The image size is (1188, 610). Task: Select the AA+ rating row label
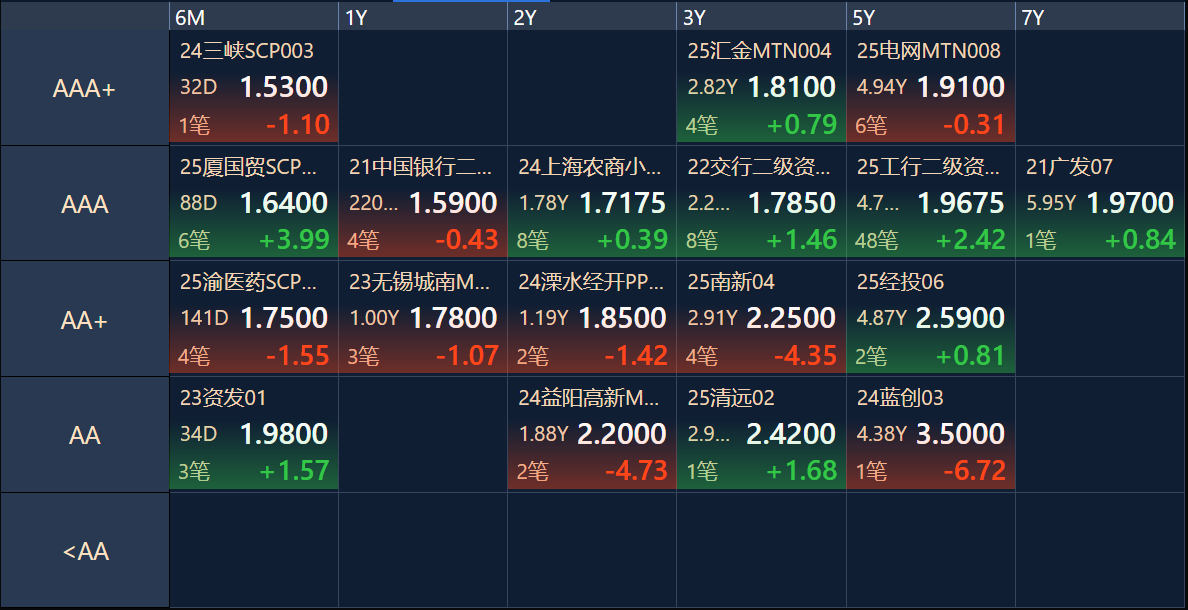click(84, 320)
